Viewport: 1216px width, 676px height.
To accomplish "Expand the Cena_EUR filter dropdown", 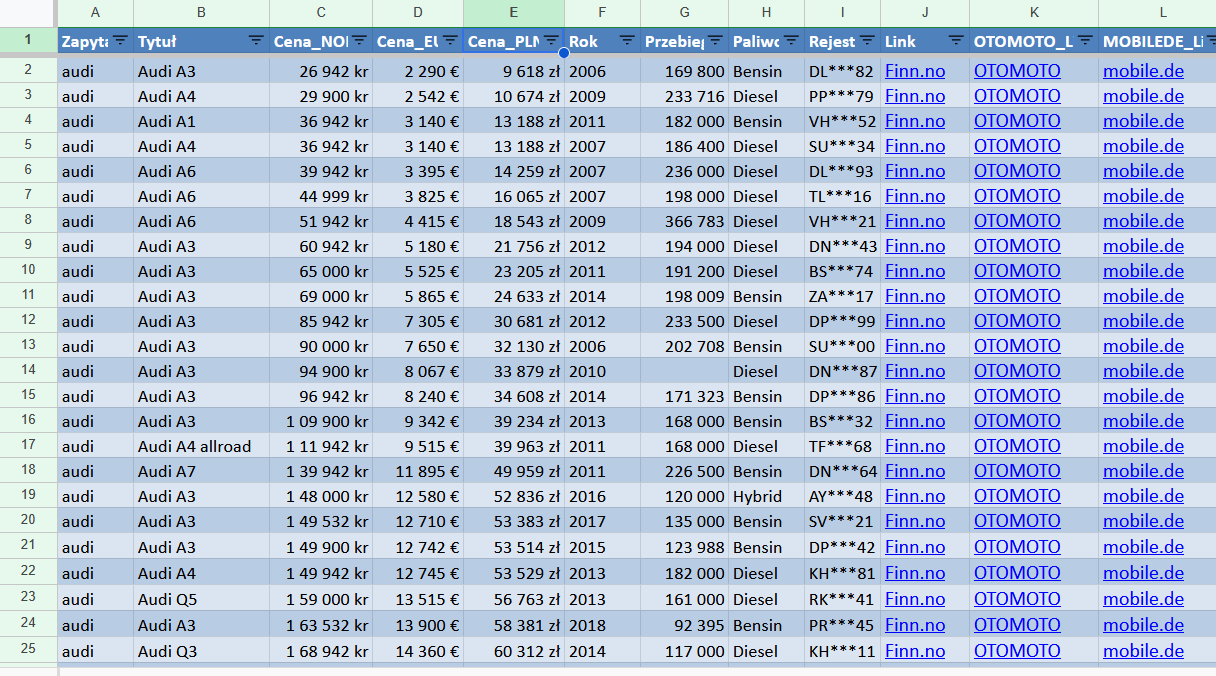I will pyautogui.click(x=450, y=41).
